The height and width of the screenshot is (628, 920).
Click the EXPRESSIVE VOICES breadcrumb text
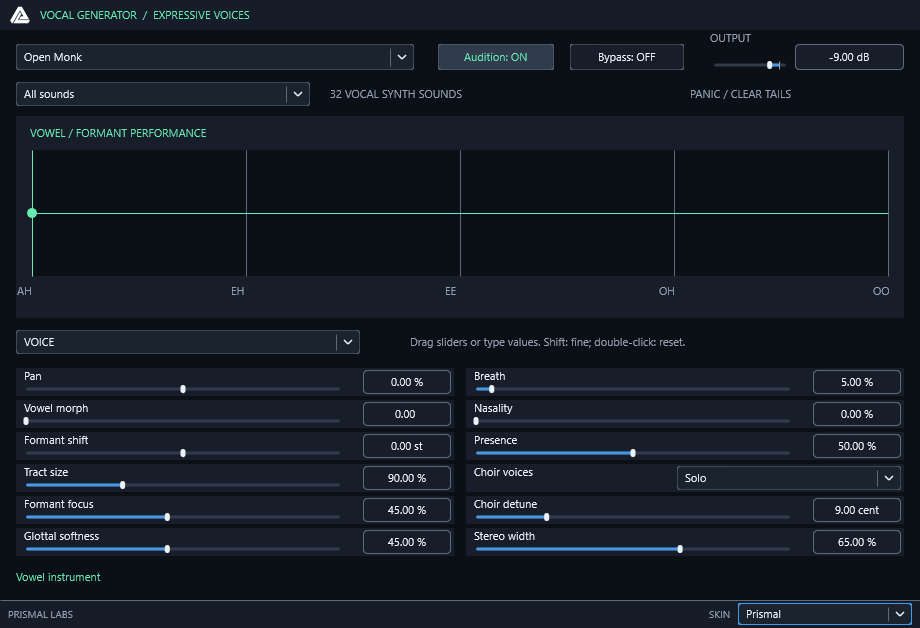coord(201,15)
